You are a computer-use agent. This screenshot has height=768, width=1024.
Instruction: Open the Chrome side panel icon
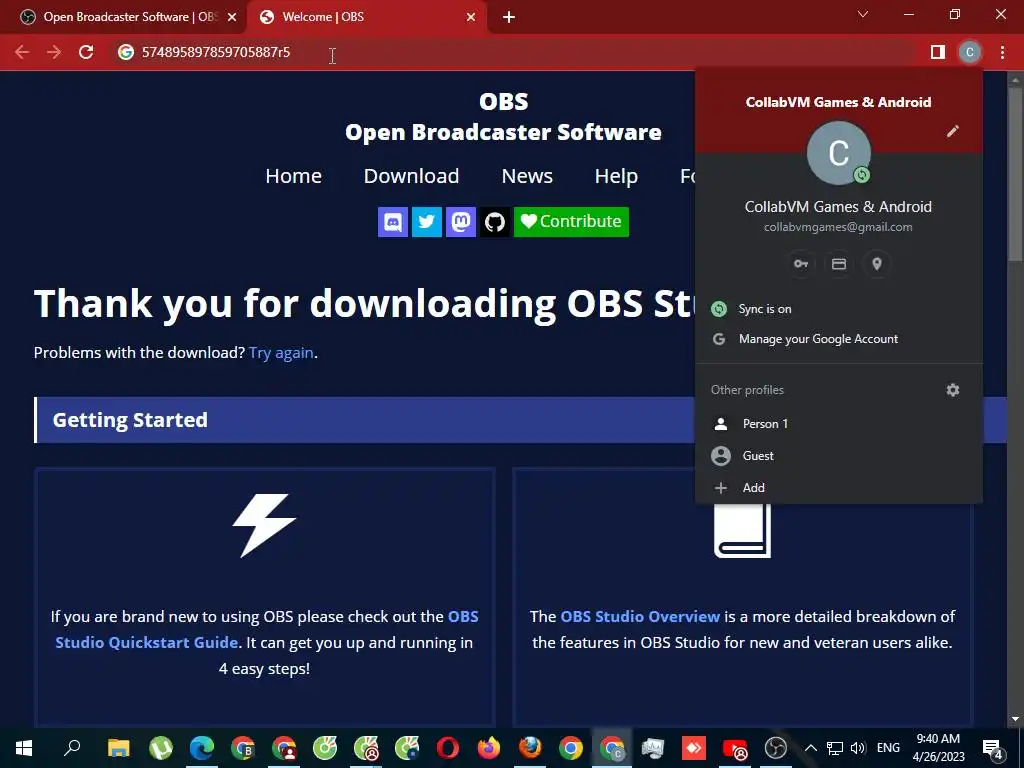click(938, 52)
